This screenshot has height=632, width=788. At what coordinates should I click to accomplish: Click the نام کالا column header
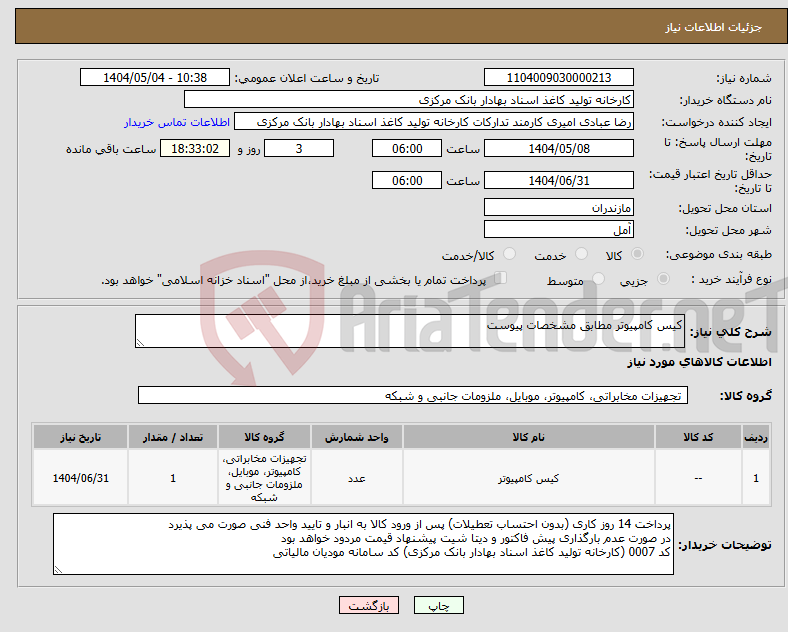[529, 437]
